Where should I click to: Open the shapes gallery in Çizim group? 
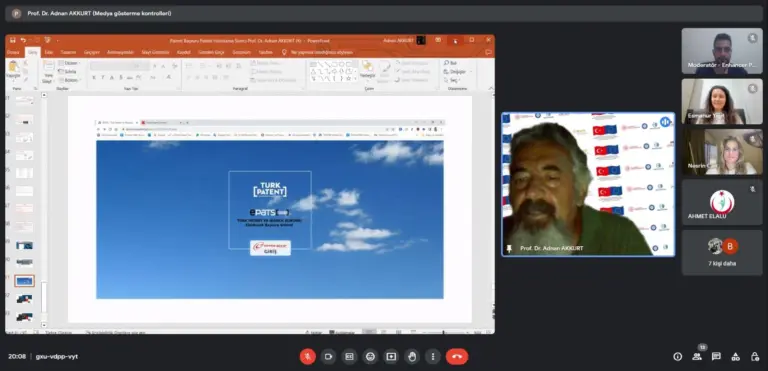(x=333, y=71)
